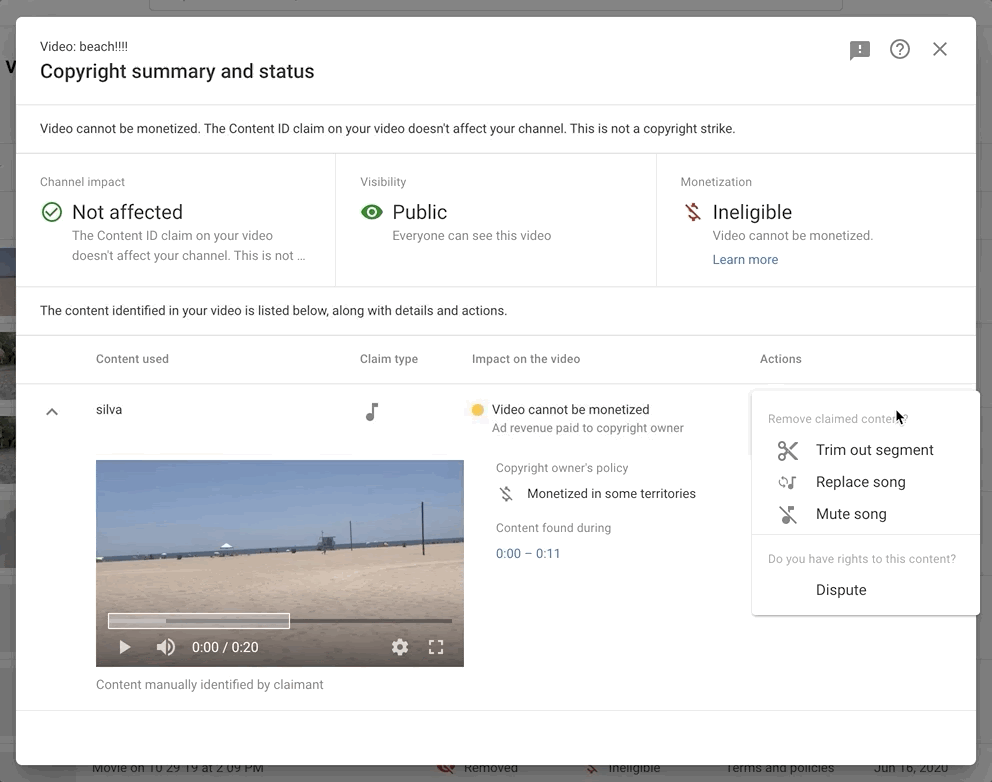Screen dimensions: 992x782
Task: Click the scissors Trim out segment icon
Action: (x=788, y=450)
